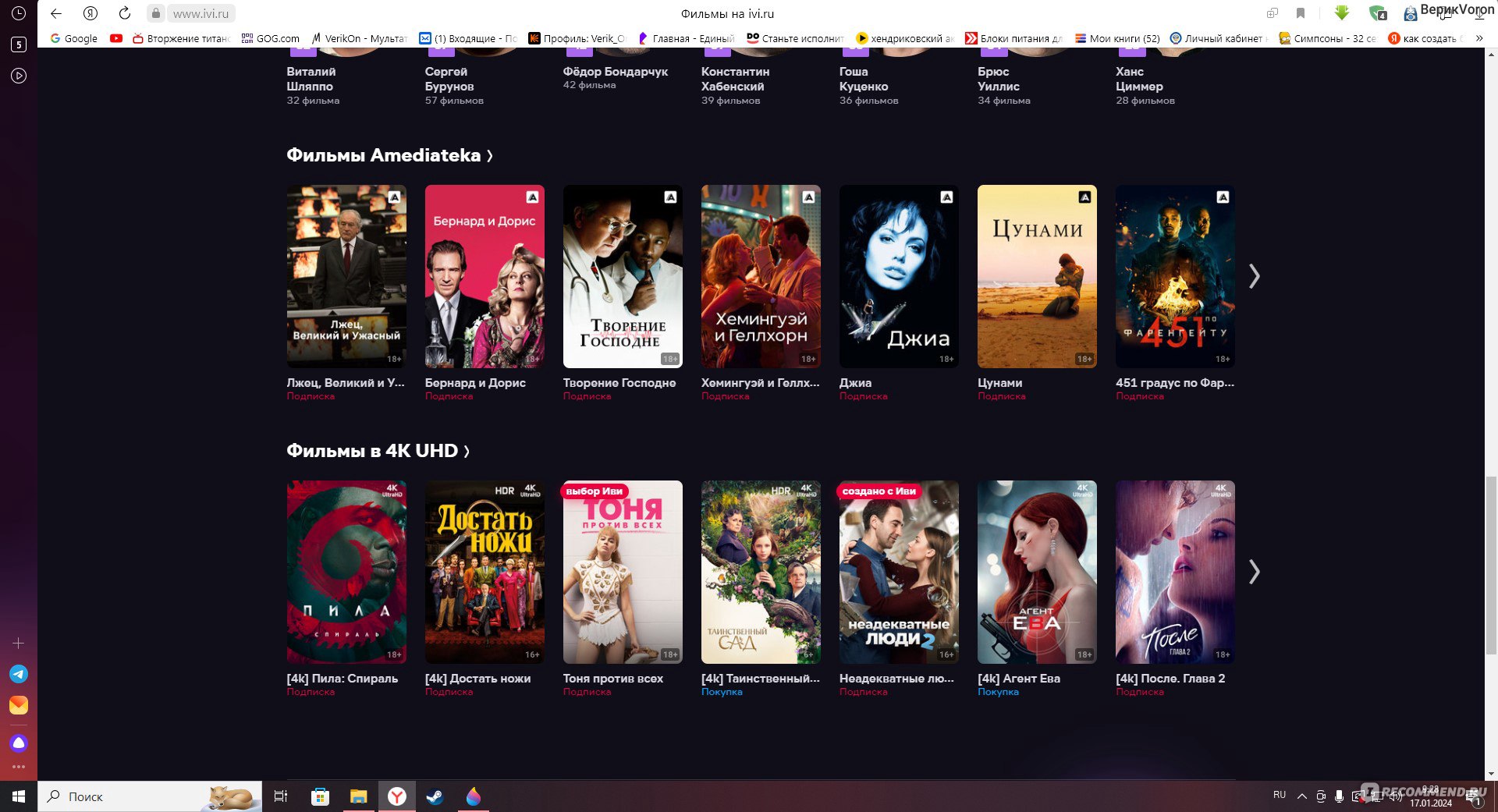Expand hidden bookmarks with double chevron
This screenshot has width=1498, height=812.
[1479, 38]
